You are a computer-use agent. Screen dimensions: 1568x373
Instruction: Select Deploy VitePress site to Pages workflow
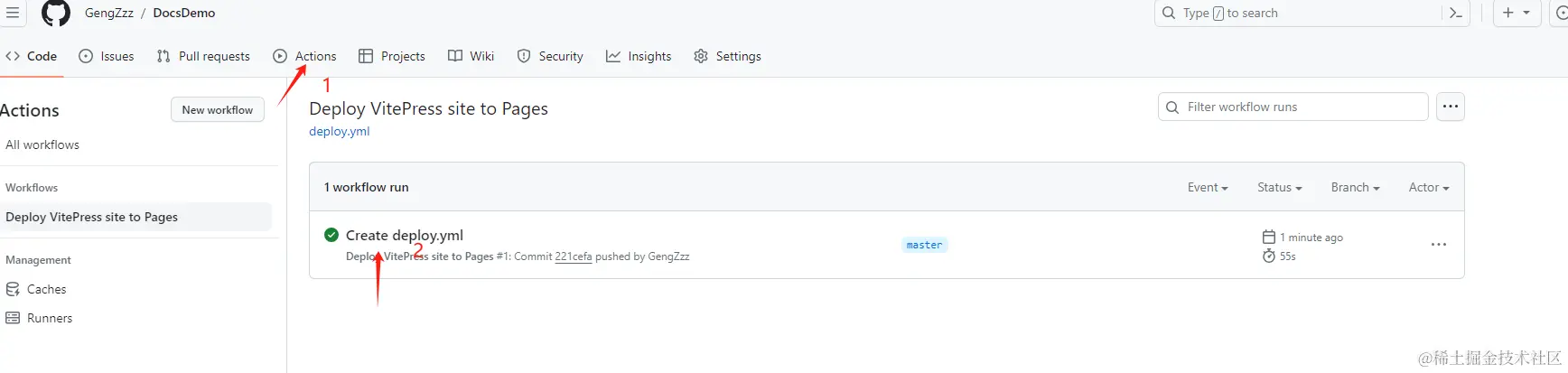pyautogui.click(x=135, y=217)
